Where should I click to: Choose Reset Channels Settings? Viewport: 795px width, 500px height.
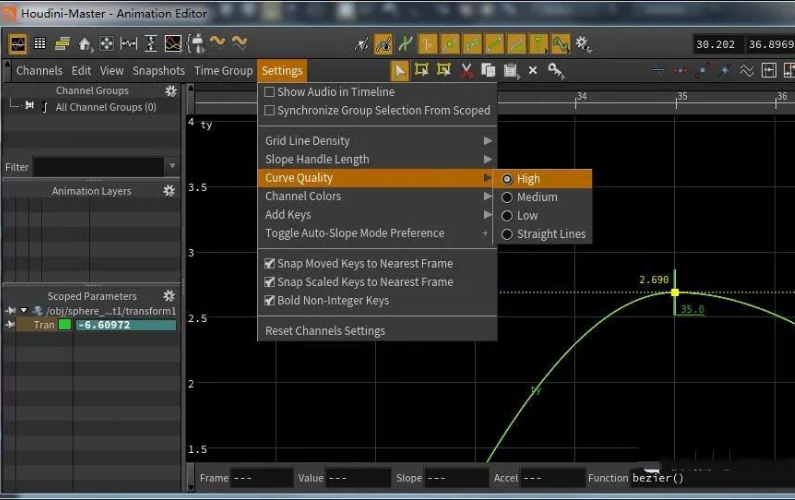pyautogui.click(x=377, y=331)
